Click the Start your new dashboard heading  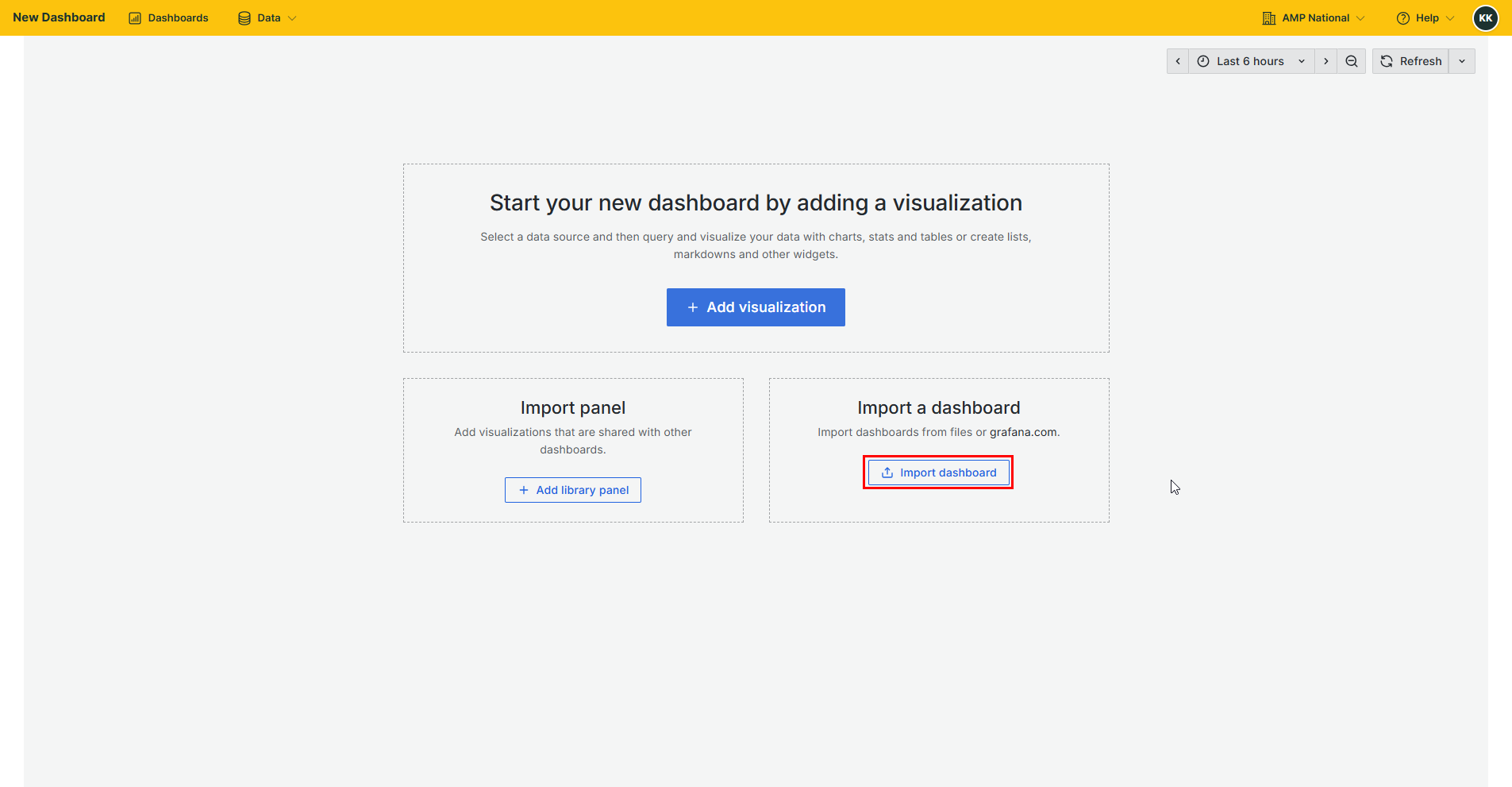pos(756,203)
